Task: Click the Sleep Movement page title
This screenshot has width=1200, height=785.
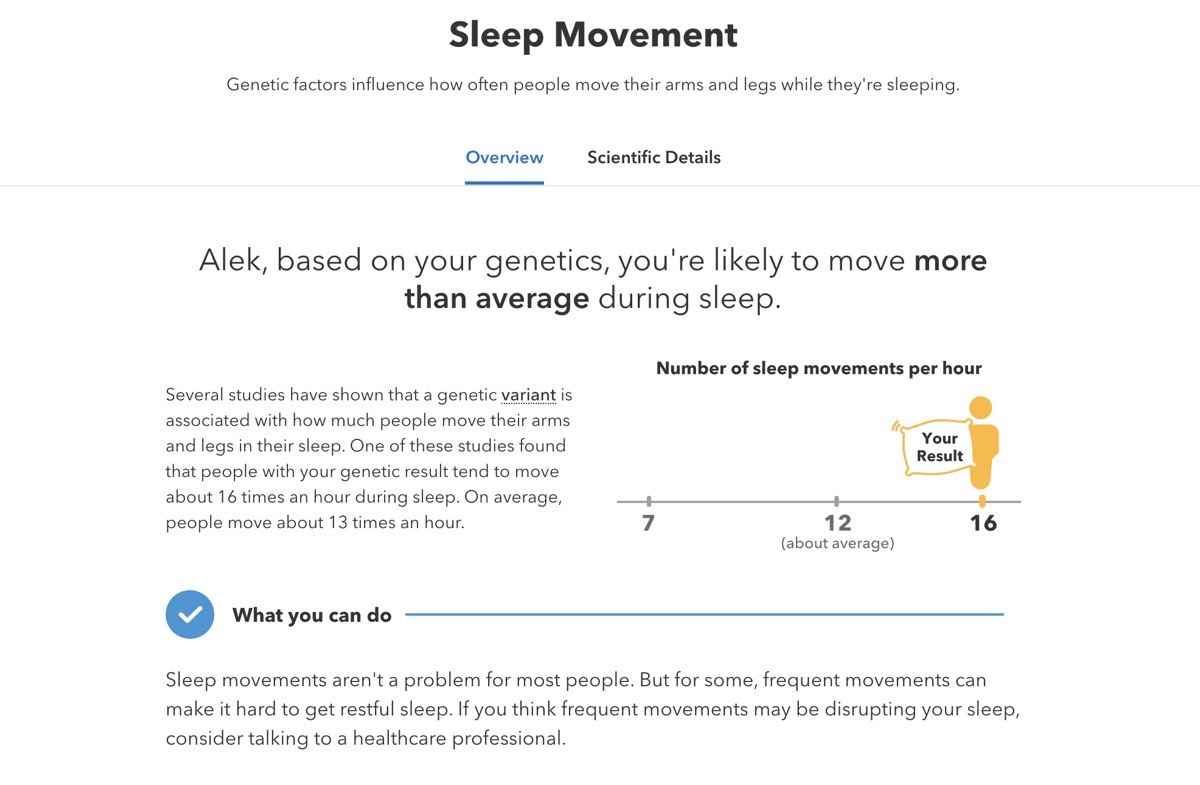Action: (594, 34)
